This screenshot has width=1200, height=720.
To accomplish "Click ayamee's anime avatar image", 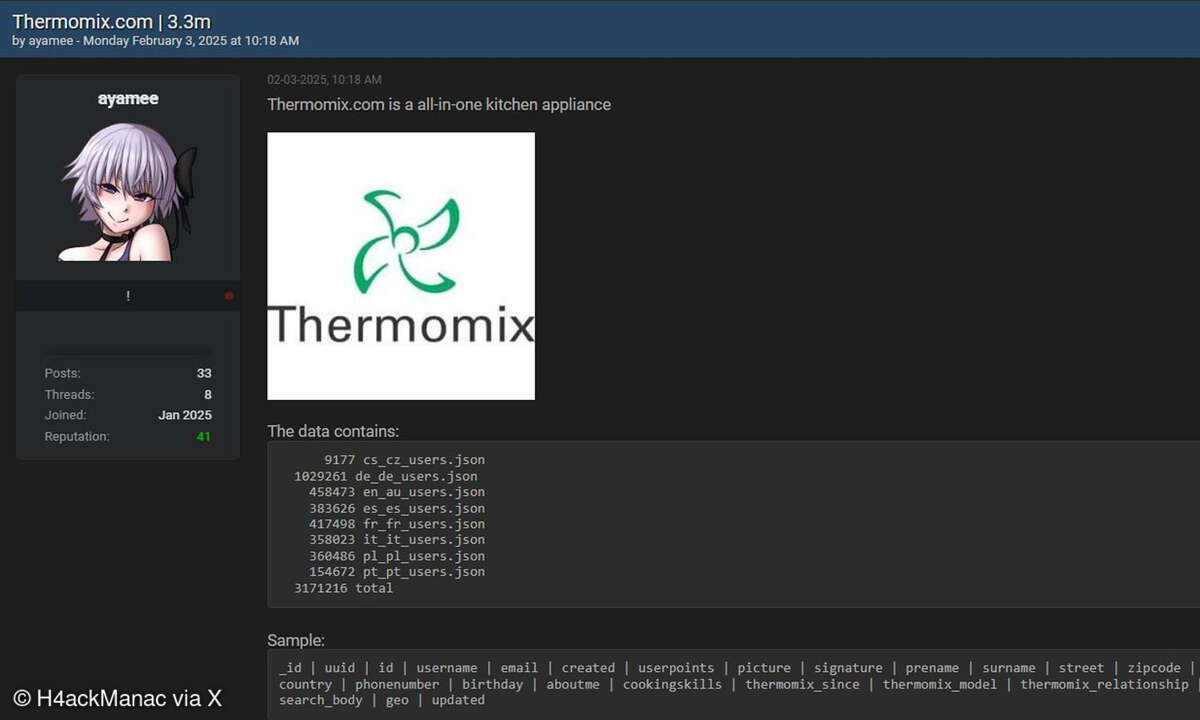I will pos(128,191).
